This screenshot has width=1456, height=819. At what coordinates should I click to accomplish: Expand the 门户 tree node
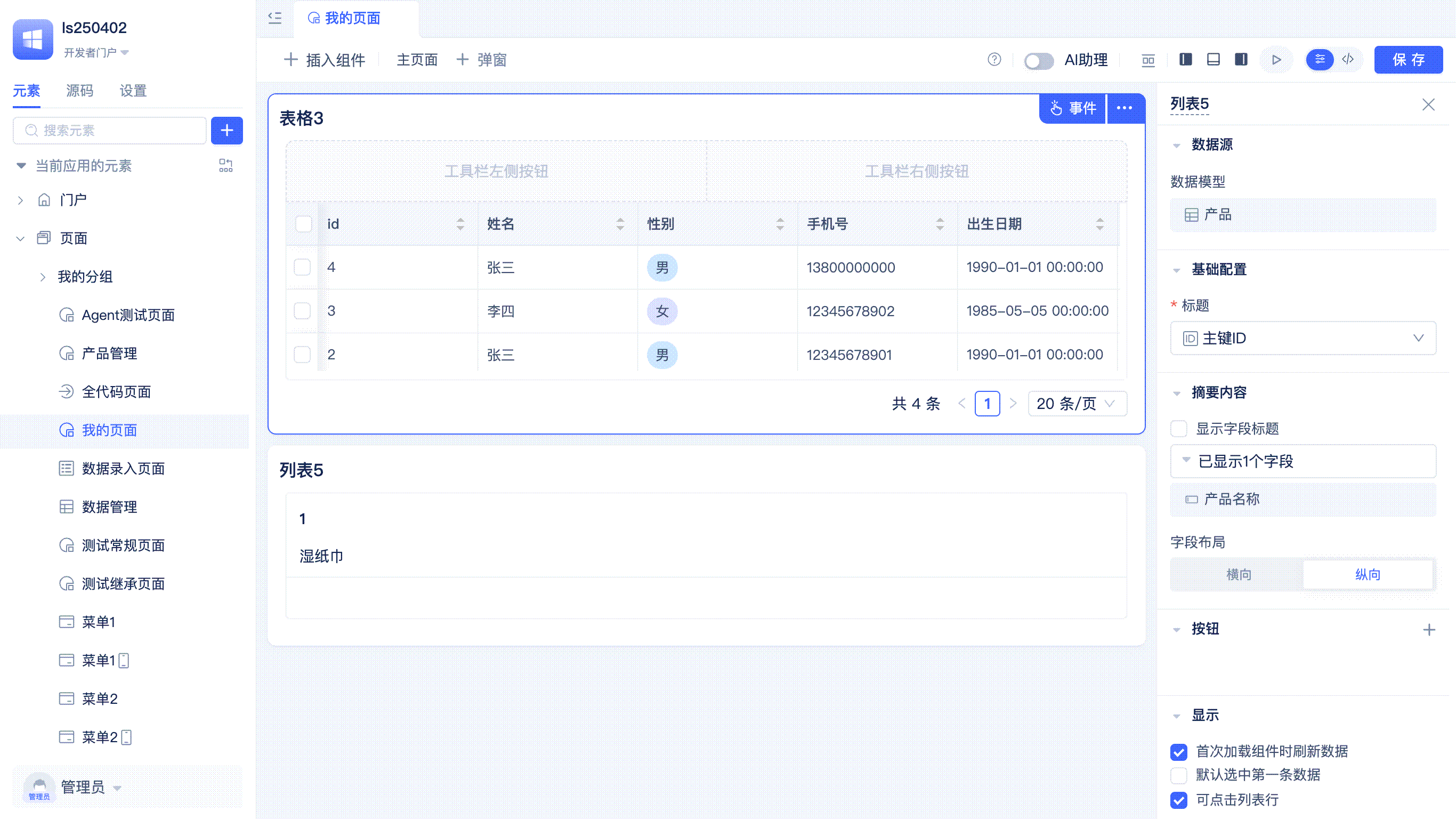click(20, 200)
